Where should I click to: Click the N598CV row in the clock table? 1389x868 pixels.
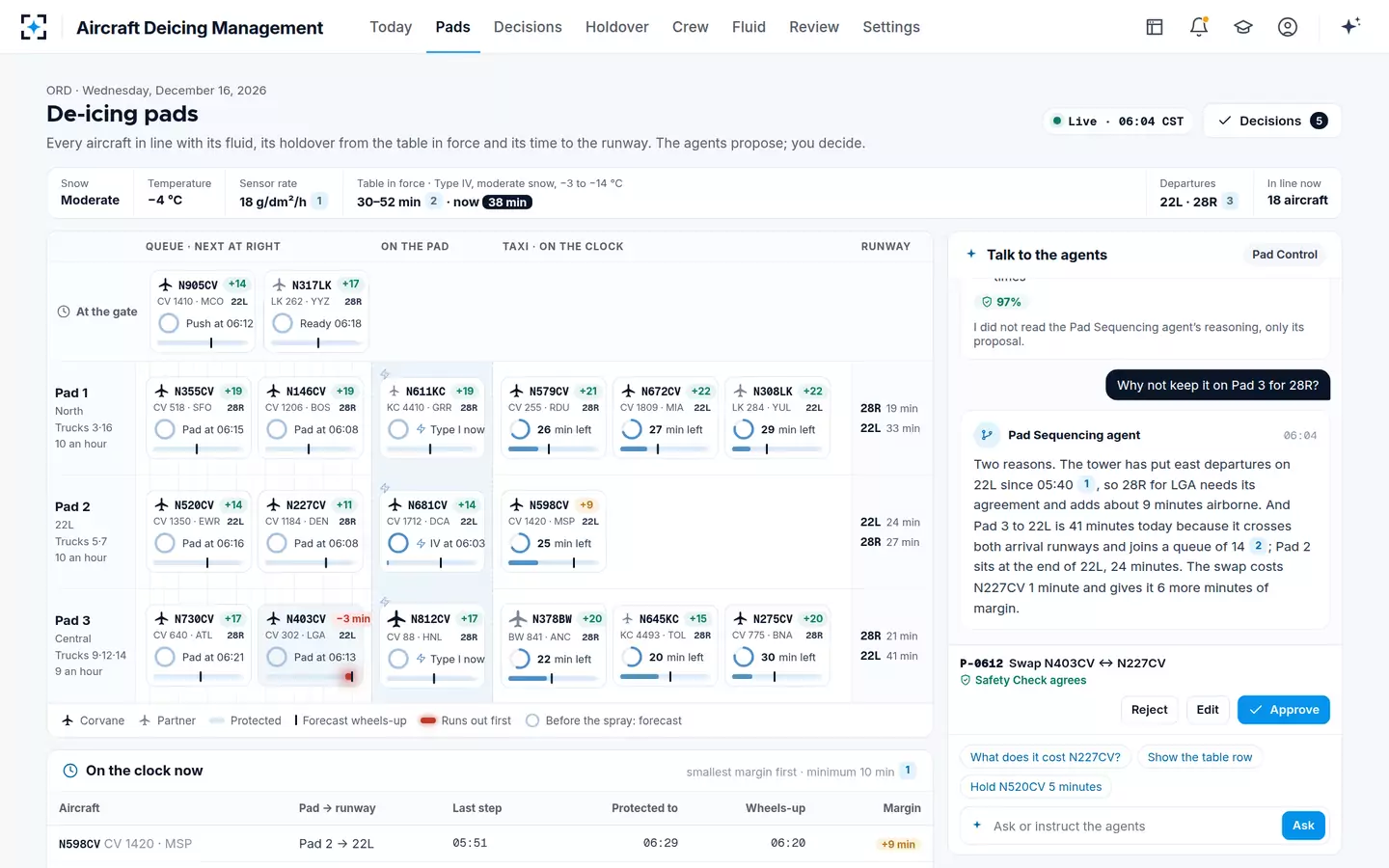pos(490,844)
